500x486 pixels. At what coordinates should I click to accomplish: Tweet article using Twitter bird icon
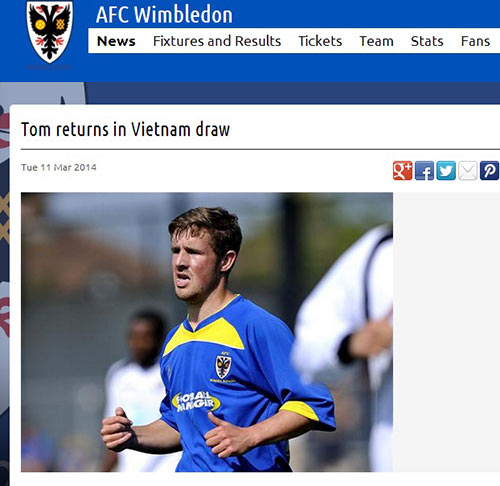[446, 171]
